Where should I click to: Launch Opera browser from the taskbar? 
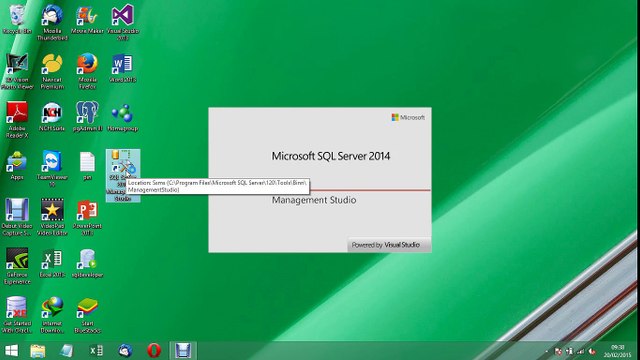pyautogui.click(x=154, y=351)
